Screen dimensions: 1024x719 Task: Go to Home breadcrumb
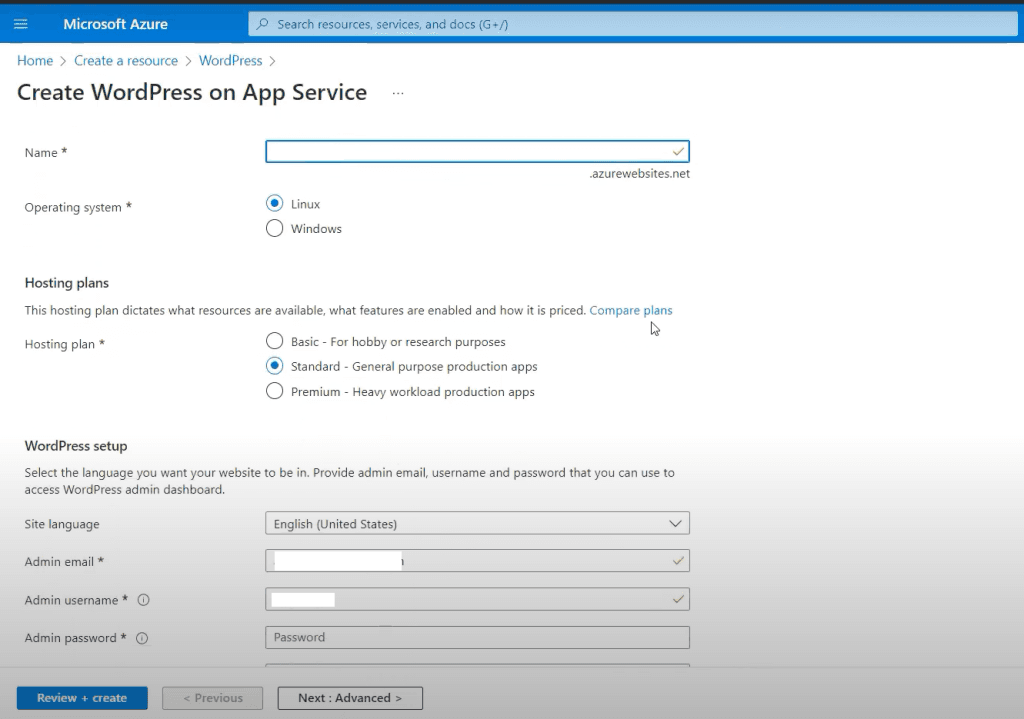click(35, 61)
